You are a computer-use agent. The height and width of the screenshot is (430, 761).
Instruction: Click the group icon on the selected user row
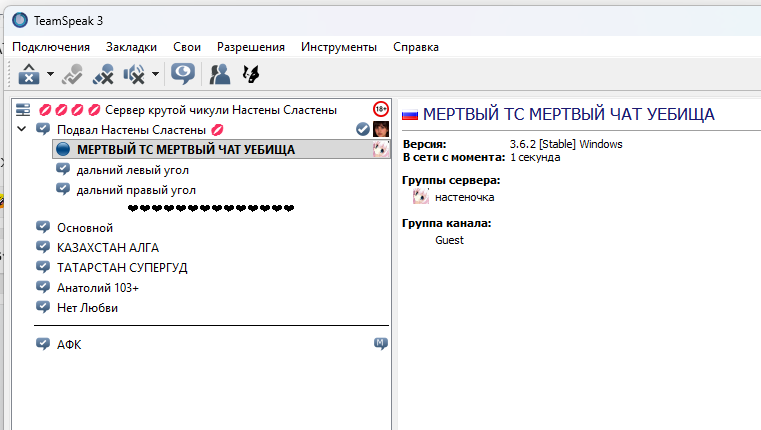[x=381, y=149]
